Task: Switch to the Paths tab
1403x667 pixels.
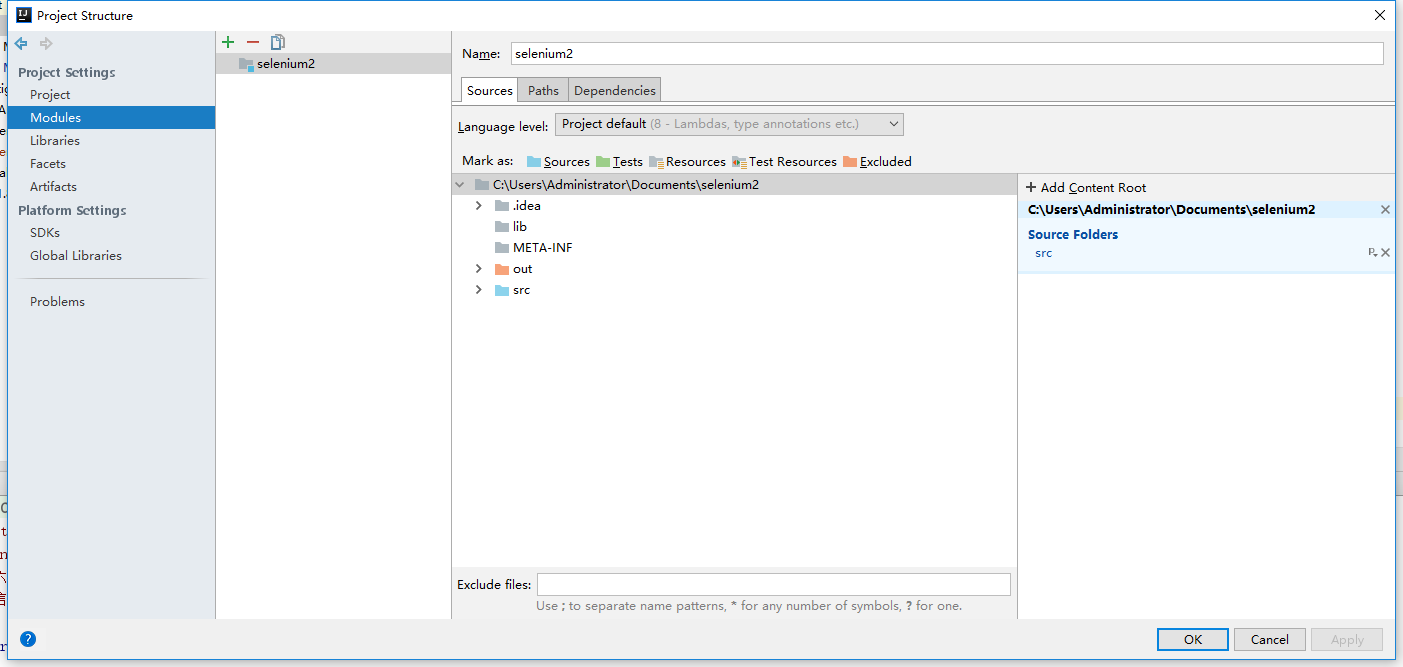Action: [x=543, y=90]
